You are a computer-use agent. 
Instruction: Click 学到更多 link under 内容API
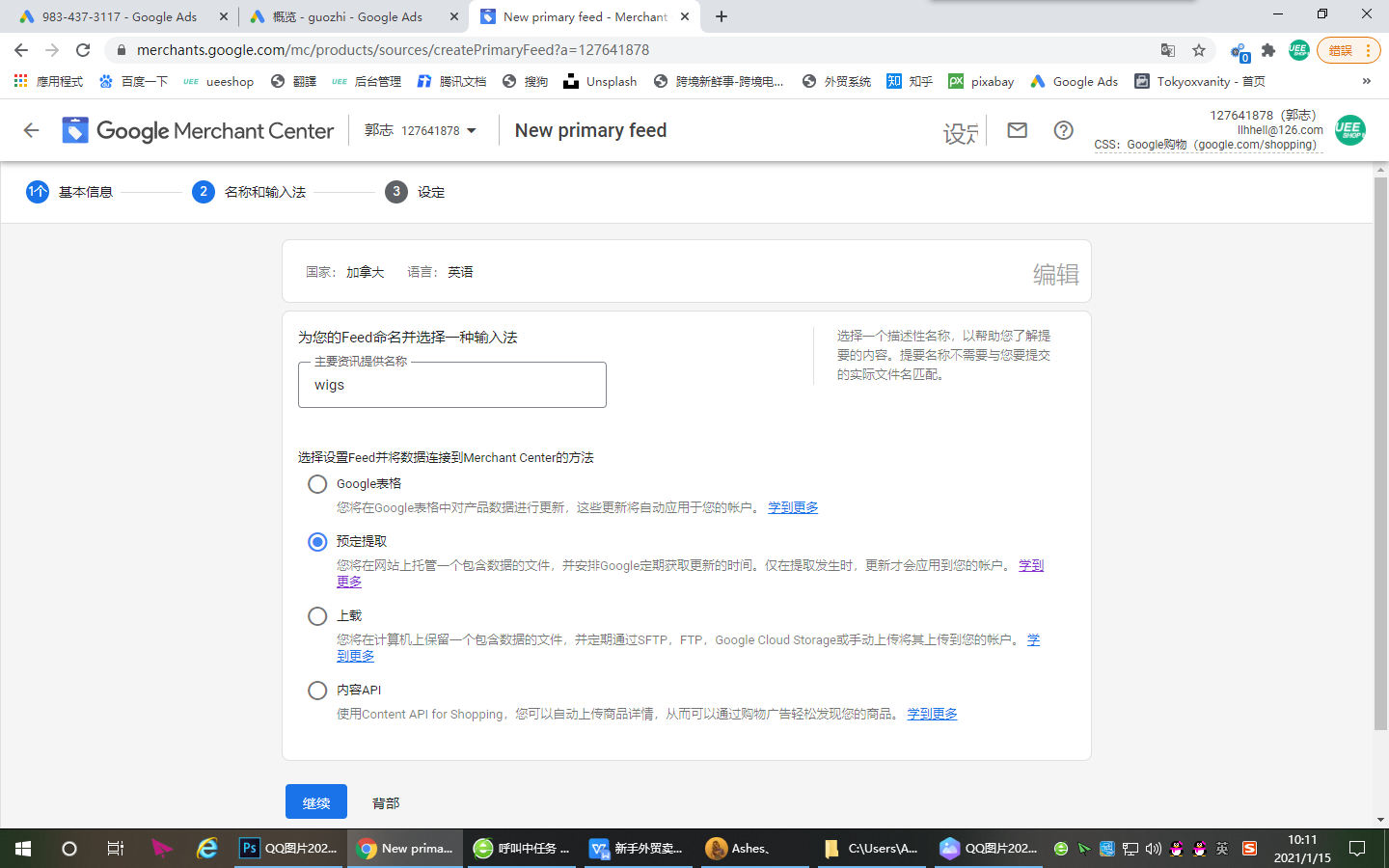point(932,714)
